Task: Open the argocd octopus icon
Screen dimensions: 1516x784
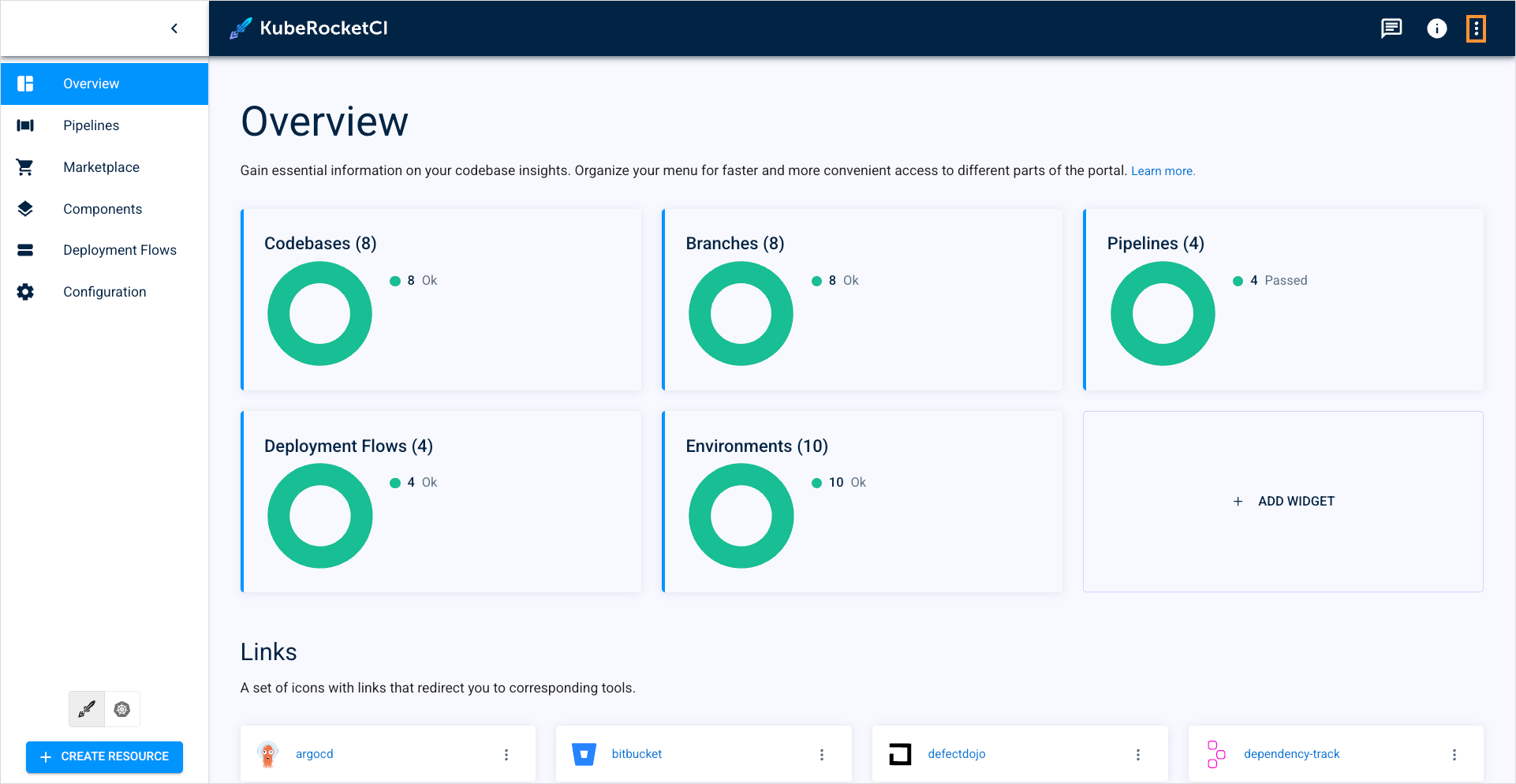Action: pyautogui.click(x=268, y=753)
